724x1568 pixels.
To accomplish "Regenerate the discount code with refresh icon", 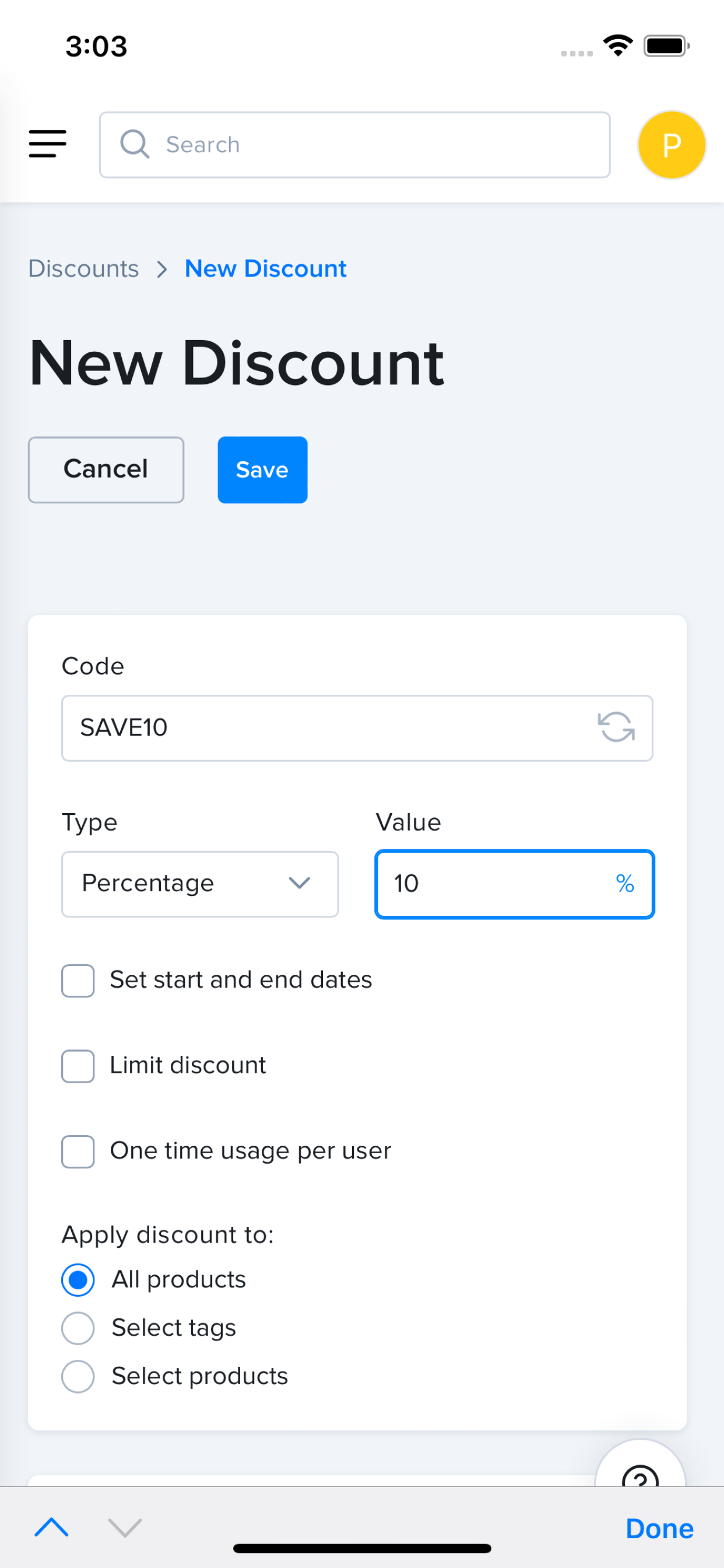I will pos(616,727).
